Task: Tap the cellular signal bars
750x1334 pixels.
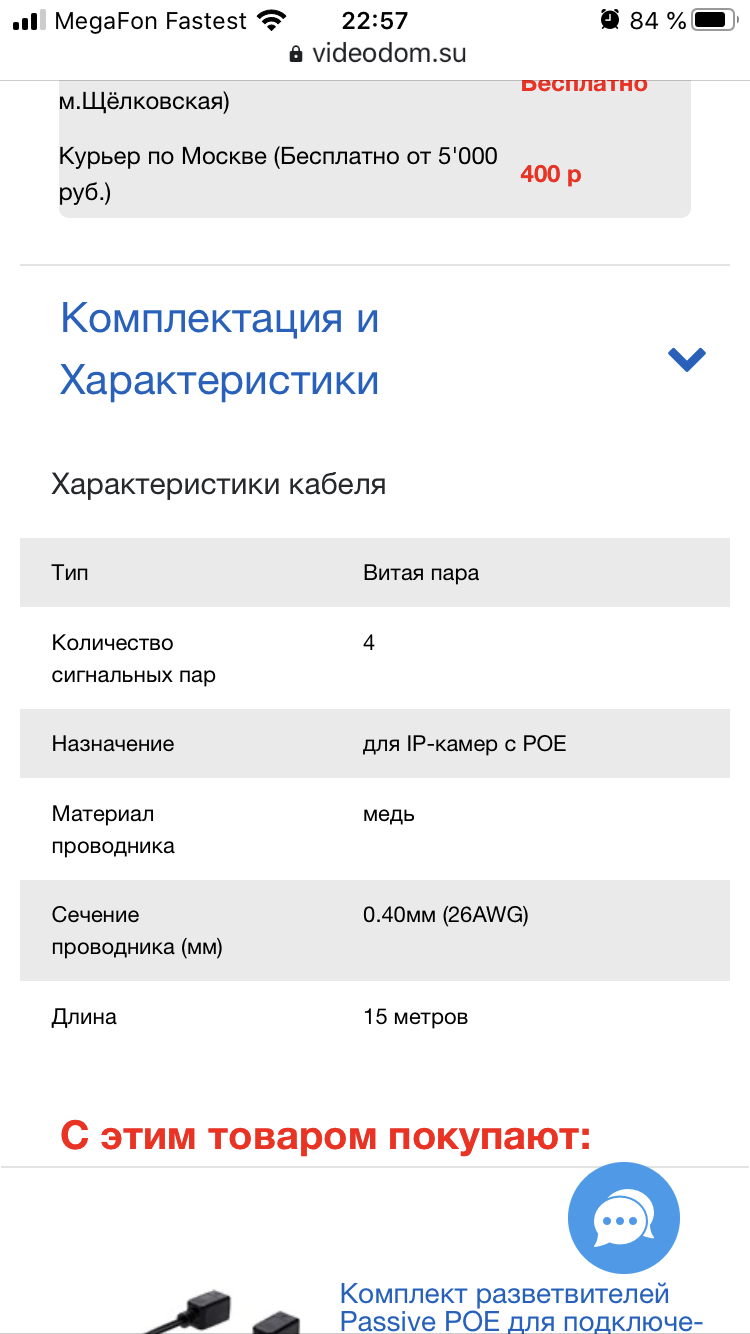Action: coord(29,20)
